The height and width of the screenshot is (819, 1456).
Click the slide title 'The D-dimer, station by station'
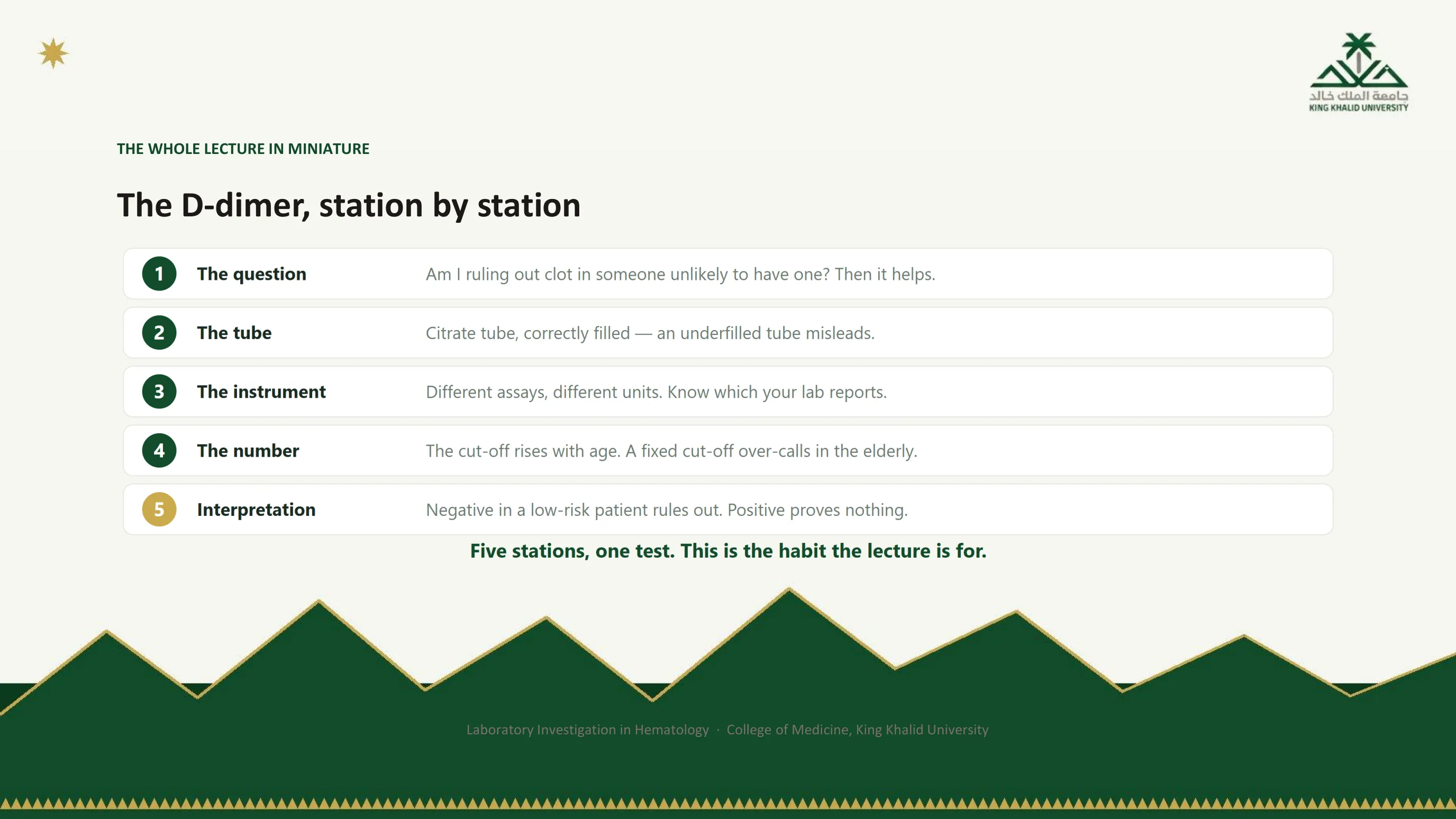click(349, 205)
